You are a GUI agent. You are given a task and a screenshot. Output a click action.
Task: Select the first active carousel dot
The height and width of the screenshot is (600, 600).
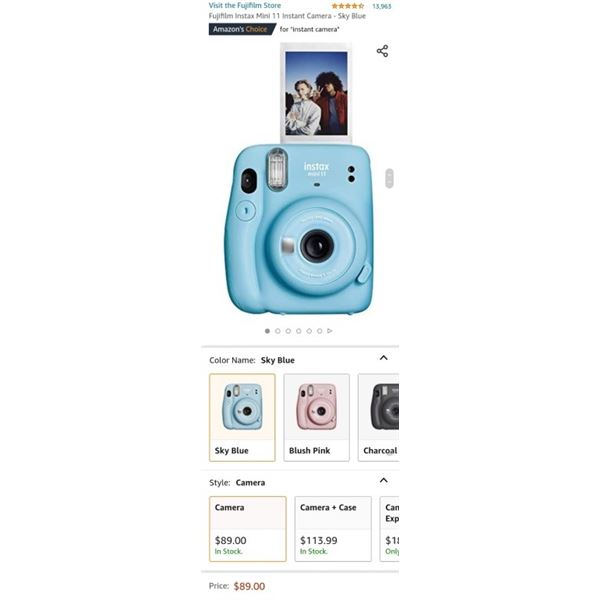click(267, 331)
